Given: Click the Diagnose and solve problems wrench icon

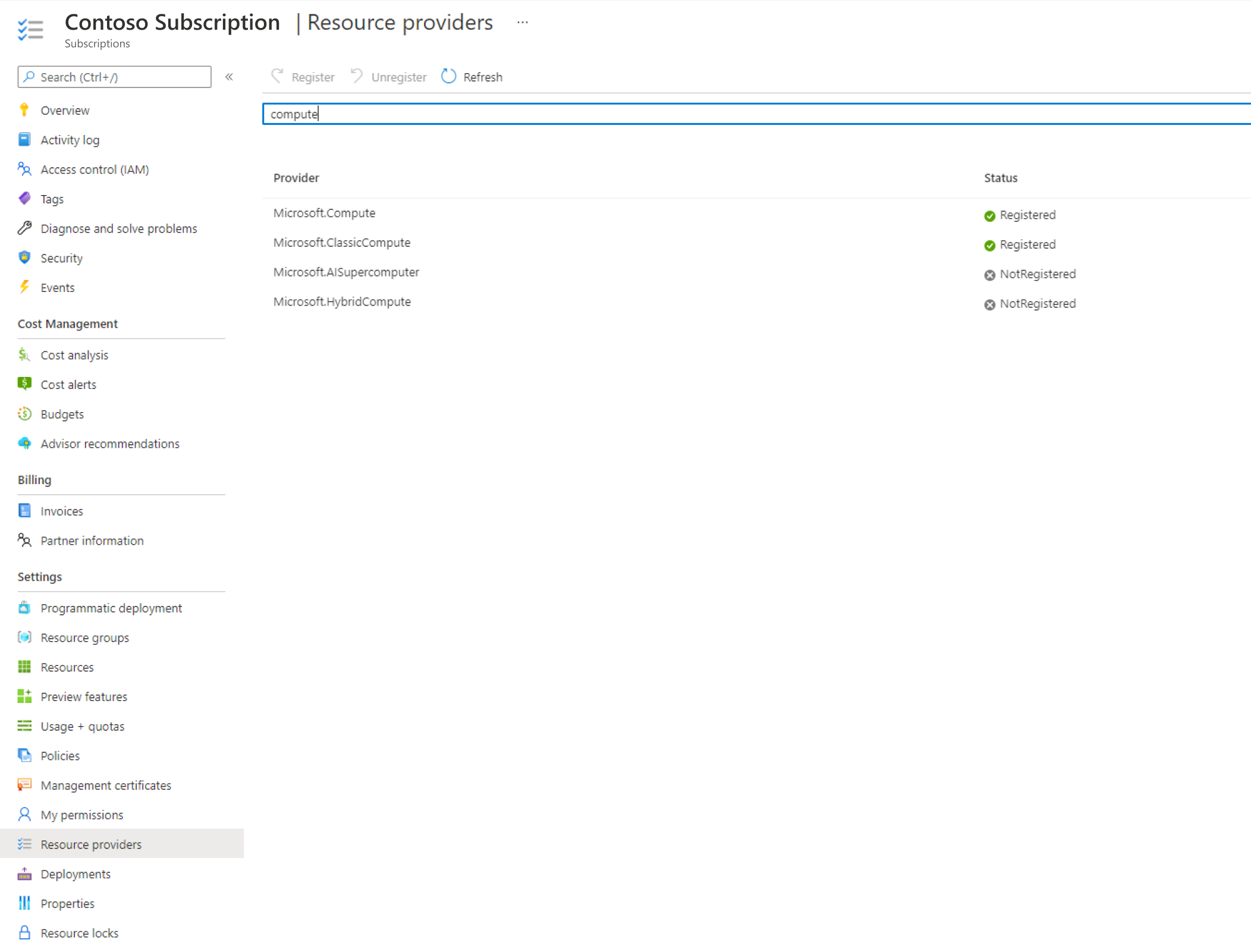Looking at the screenshot, I should (x=24, y=228).
